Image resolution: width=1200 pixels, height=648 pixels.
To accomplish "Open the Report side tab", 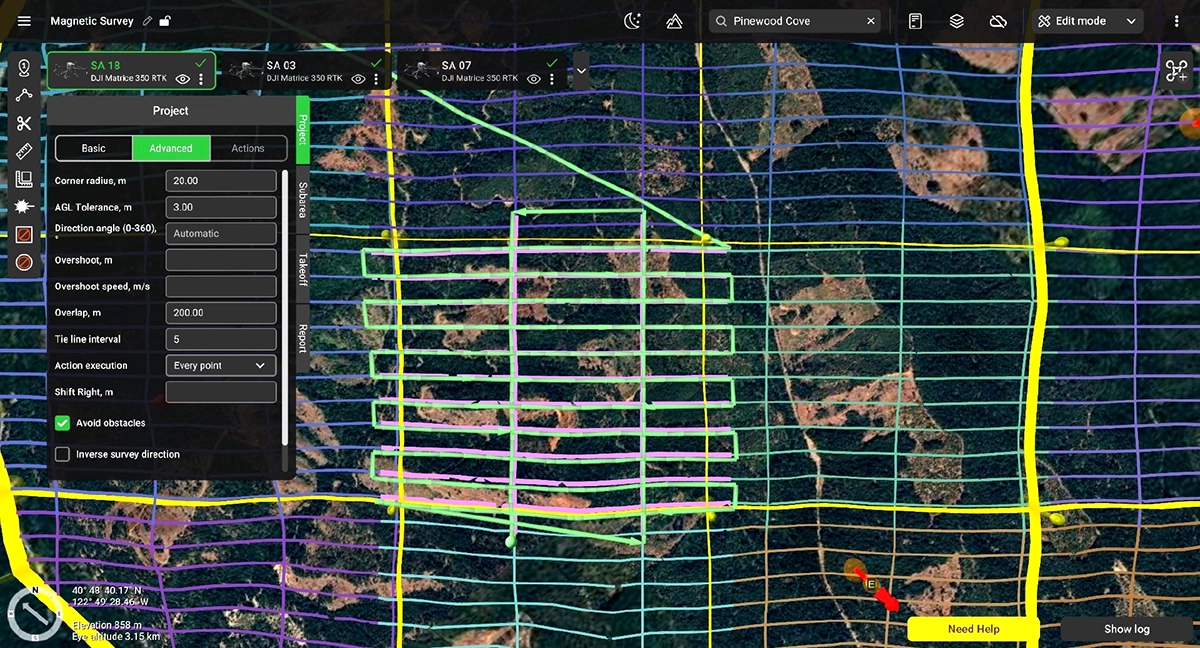I will pos(302,338).
